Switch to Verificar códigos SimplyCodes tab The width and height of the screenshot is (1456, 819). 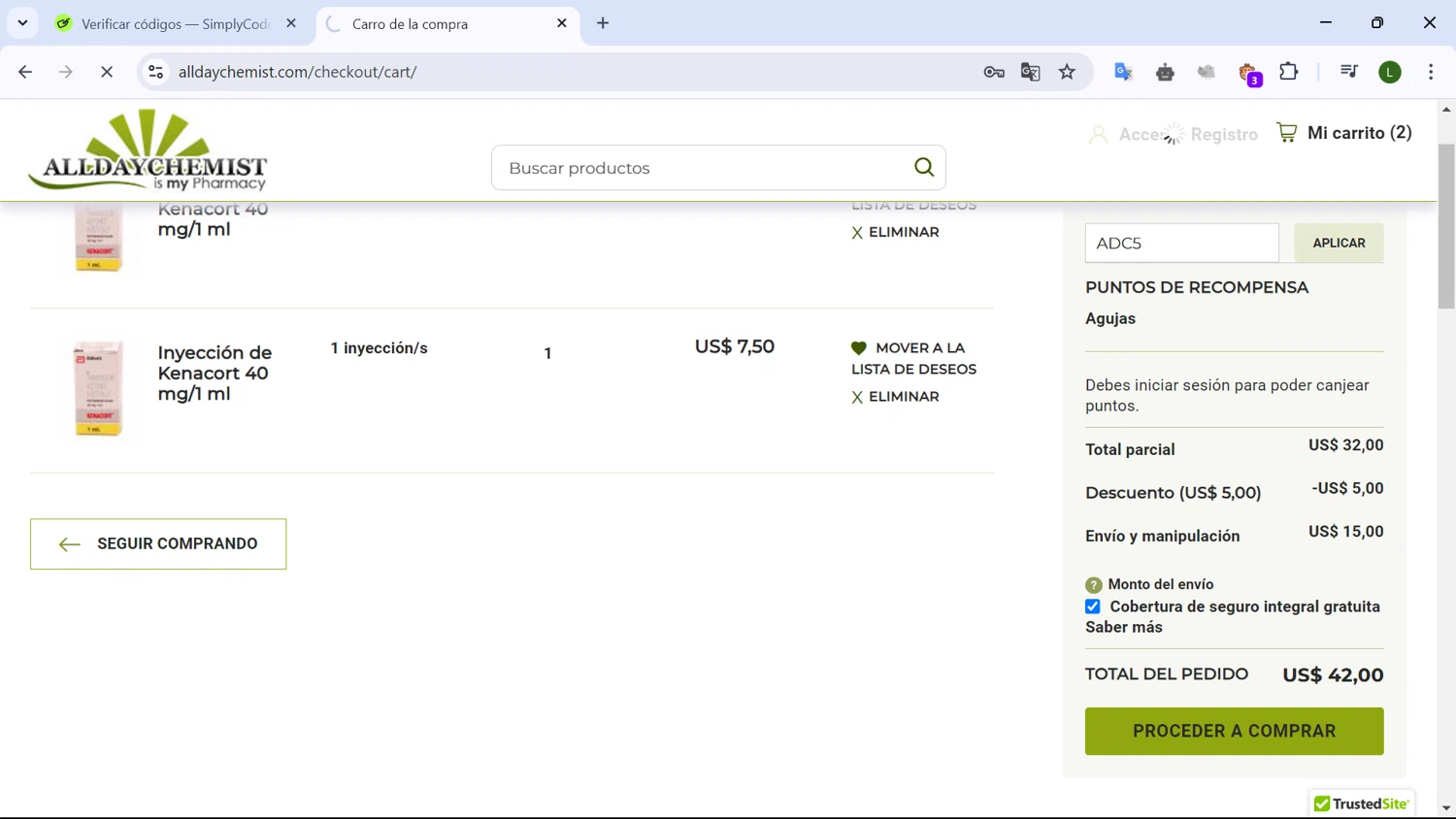176,23
